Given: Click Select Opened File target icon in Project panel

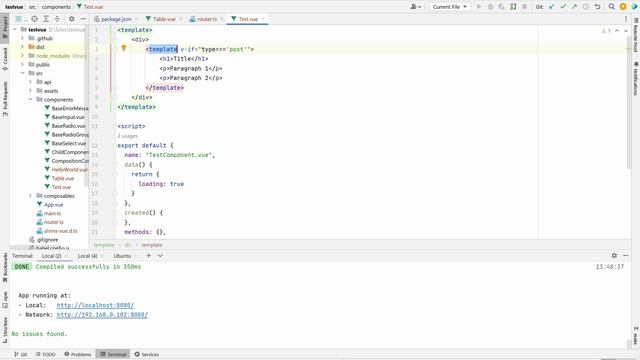Looking at the screenshot, I should pyautogui.click(x=34, y=19).
